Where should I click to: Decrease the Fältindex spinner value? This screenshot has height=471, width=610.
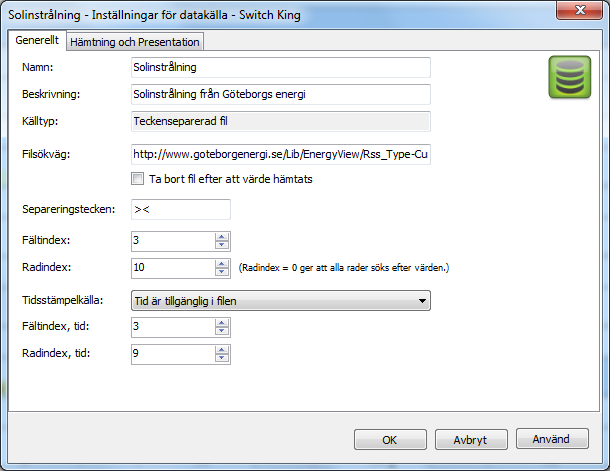pos(221,245)
